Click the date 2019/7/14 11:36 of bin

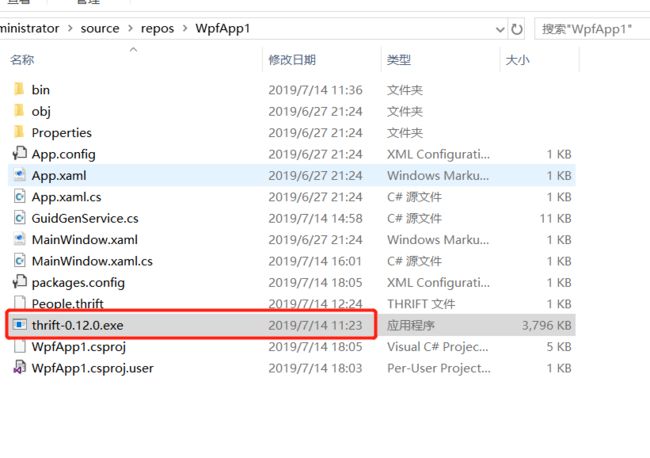click(315, 90)
